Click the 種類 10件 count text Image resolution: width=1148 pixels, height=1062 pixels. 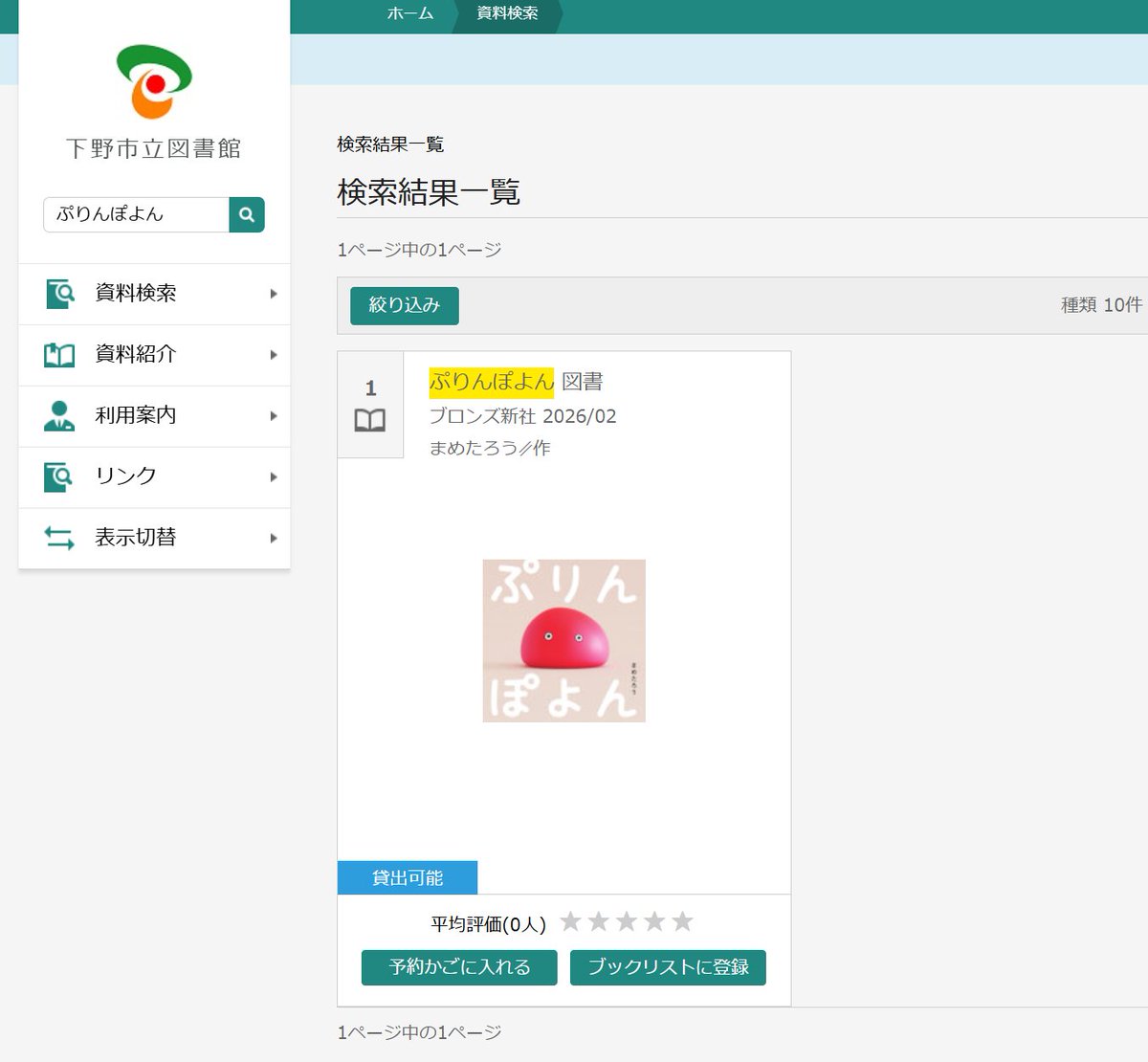pyautogui.click(x=1101, y=305)
